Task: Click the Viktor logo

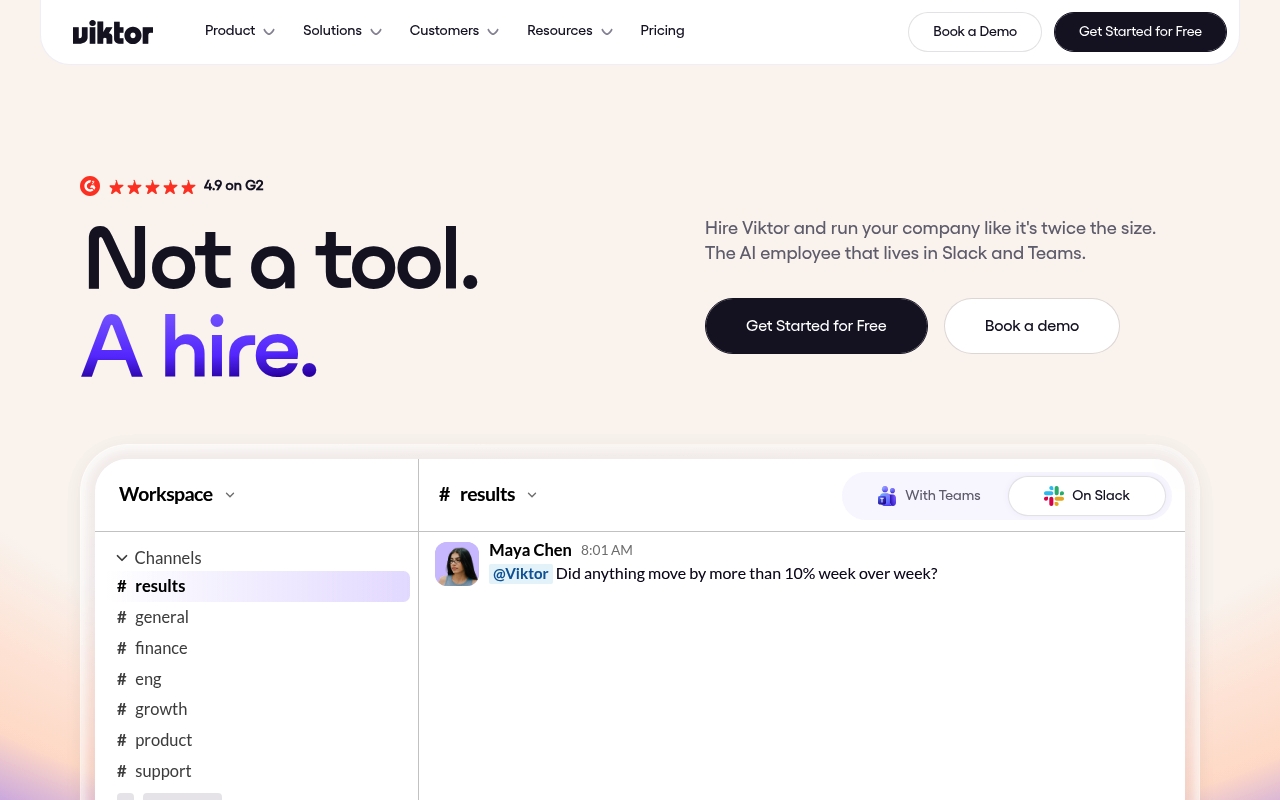Action: (113, 33)
